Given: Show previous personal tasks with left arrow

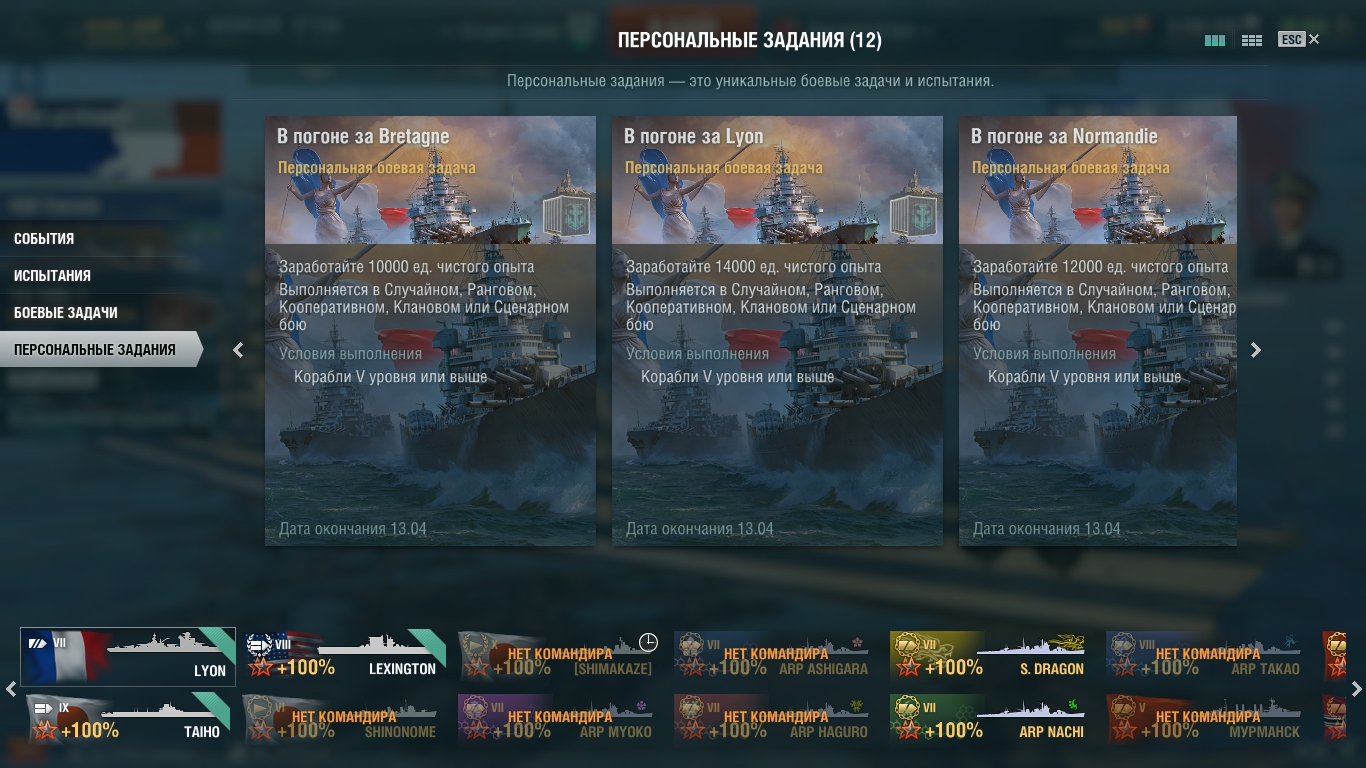Looking at the screenshot, I should pyautogui.click(x=238, y=350).
